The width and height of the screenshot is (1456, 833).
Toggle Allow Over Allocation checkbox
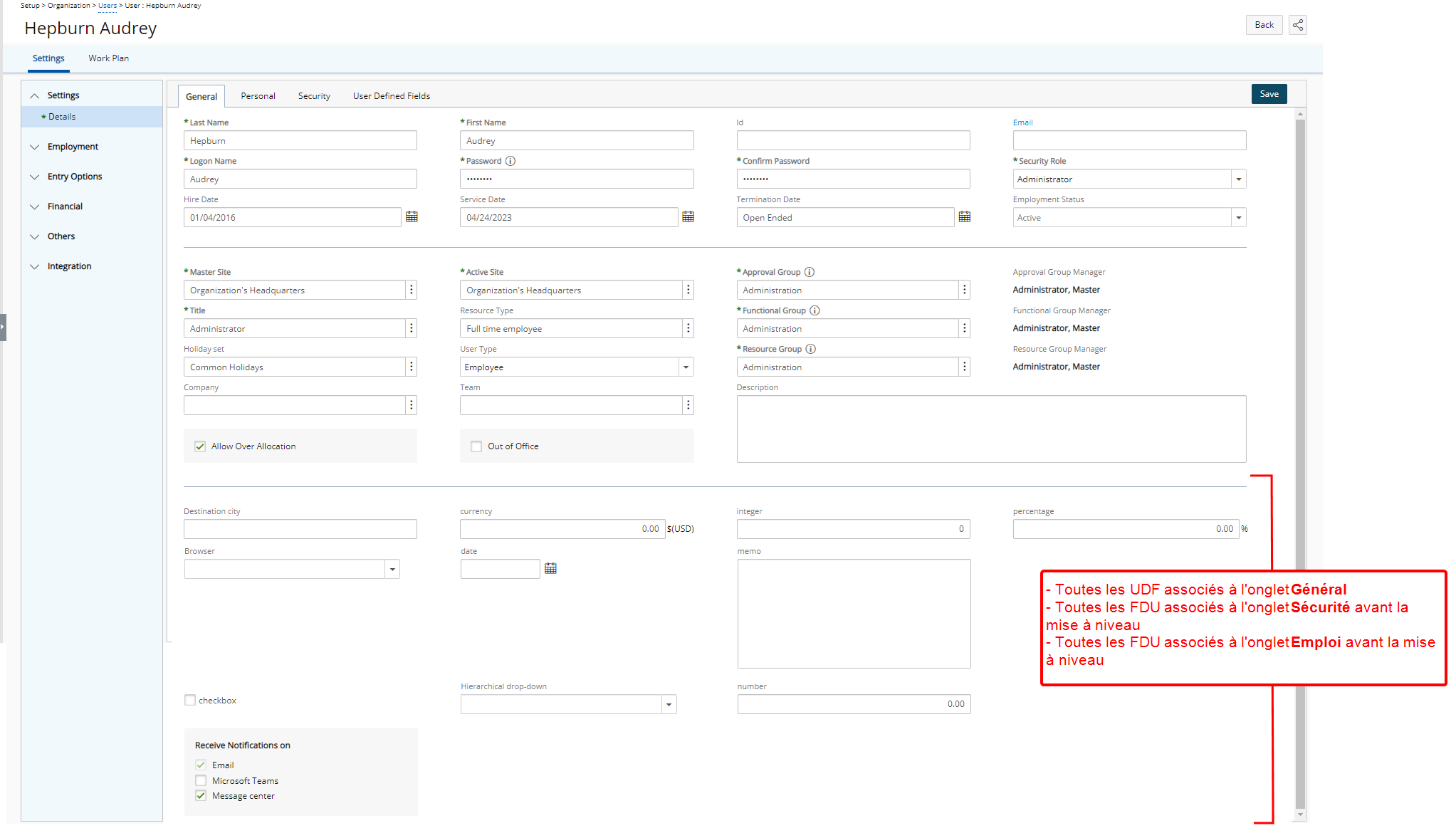pyautogui.click(x=200, y=446)
